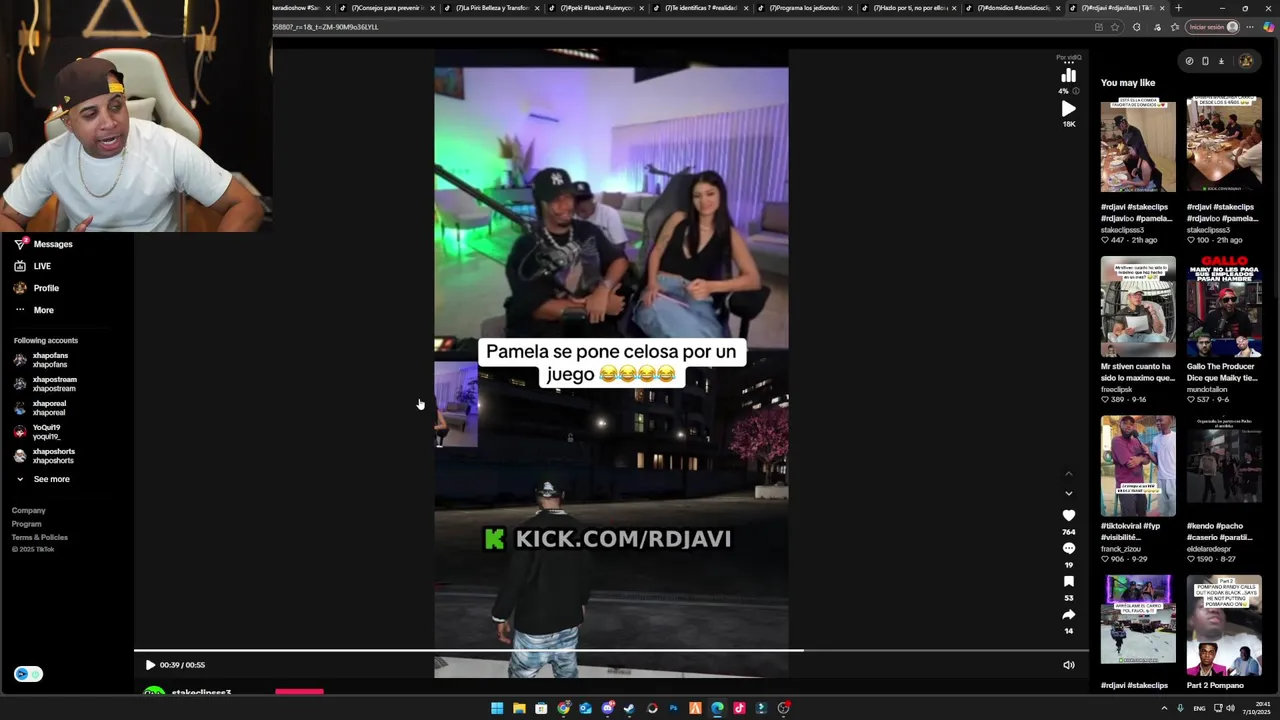Open File Explorer from the taskbar

pos(519,708)
